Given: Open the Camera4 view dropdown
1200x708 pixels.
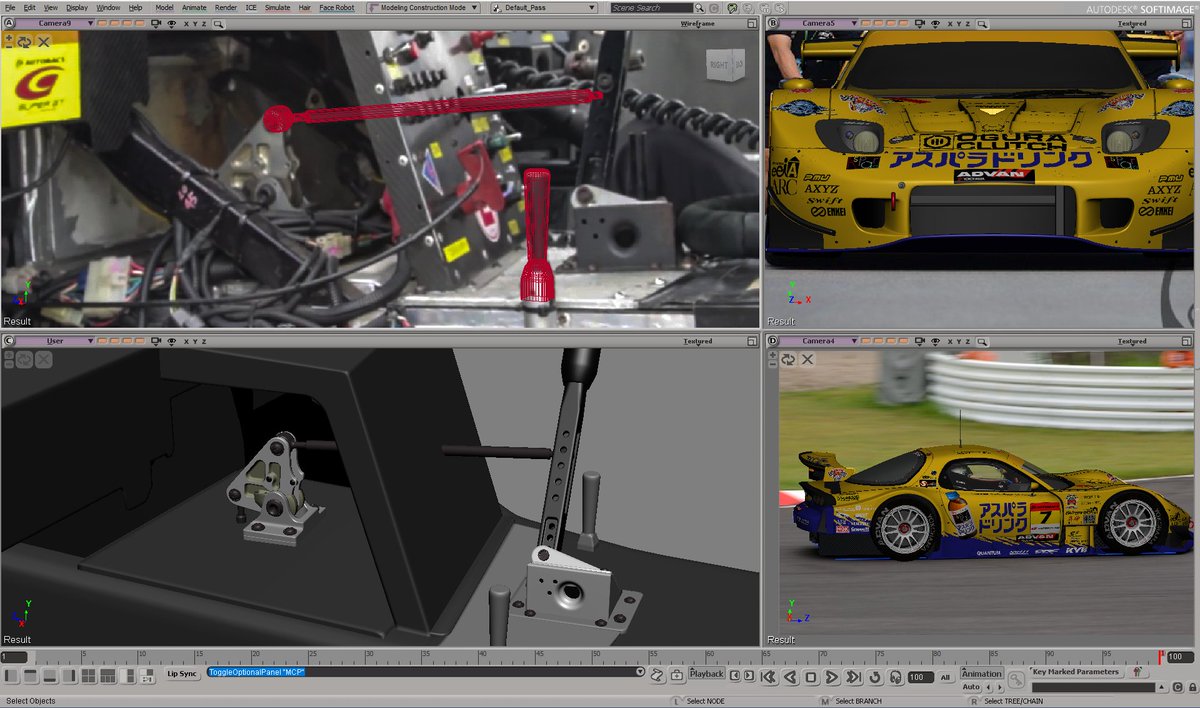Looking at the screenshot, I should pos(819,341).
